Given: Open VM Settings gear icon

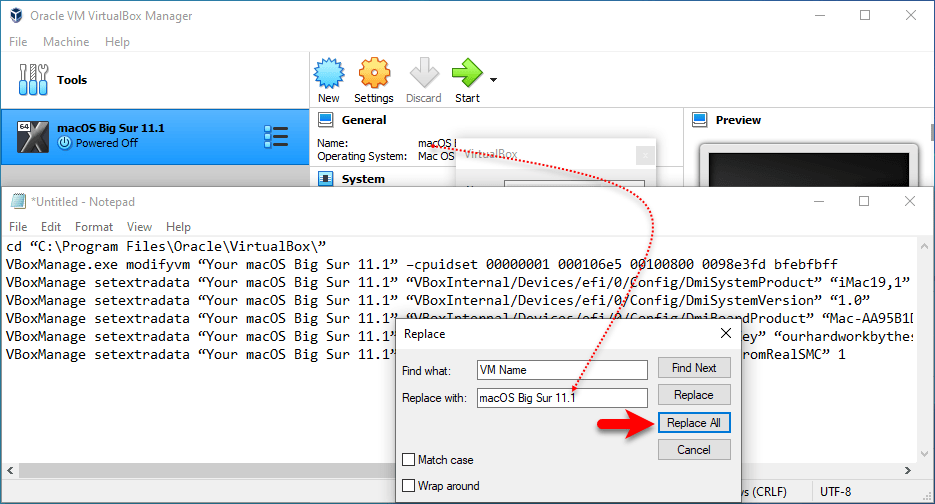Looking at the screenshot, I should click(374, 73).
